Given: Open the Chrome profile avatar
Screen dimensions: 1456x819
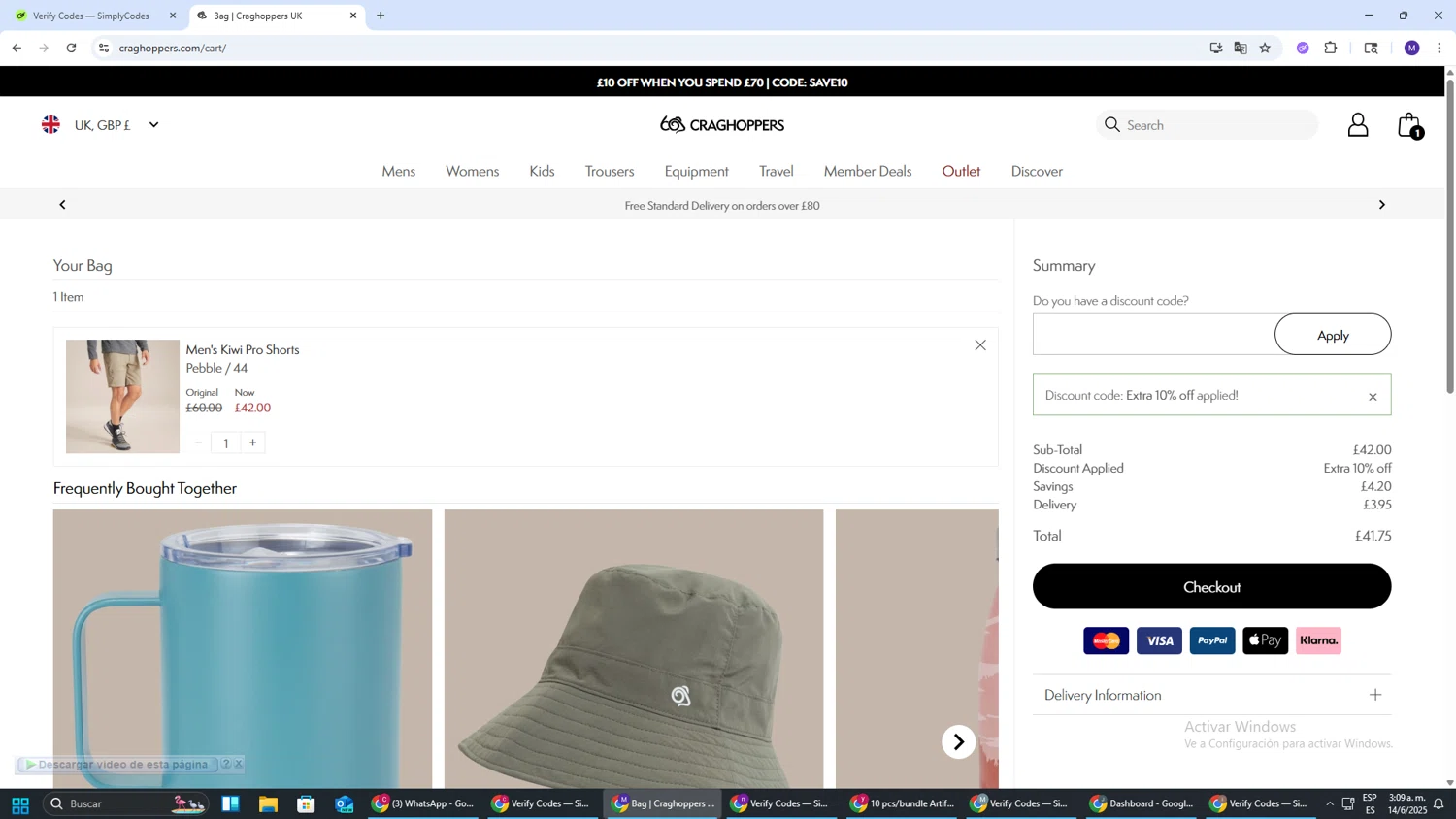Looking at the screenshot, I should (x=1412, y=48).
